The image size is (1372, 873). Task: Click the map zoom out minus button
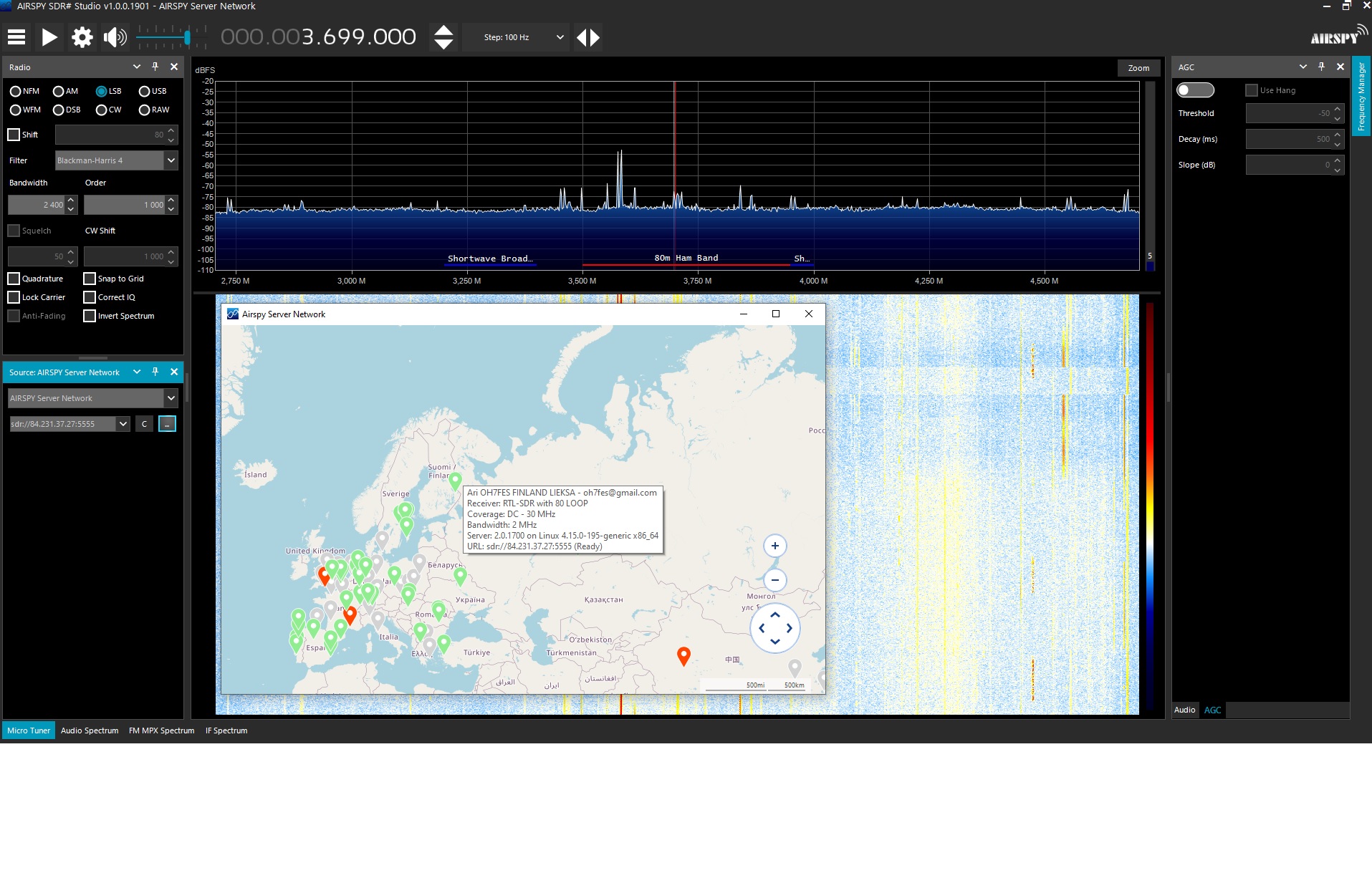[774, 580]
